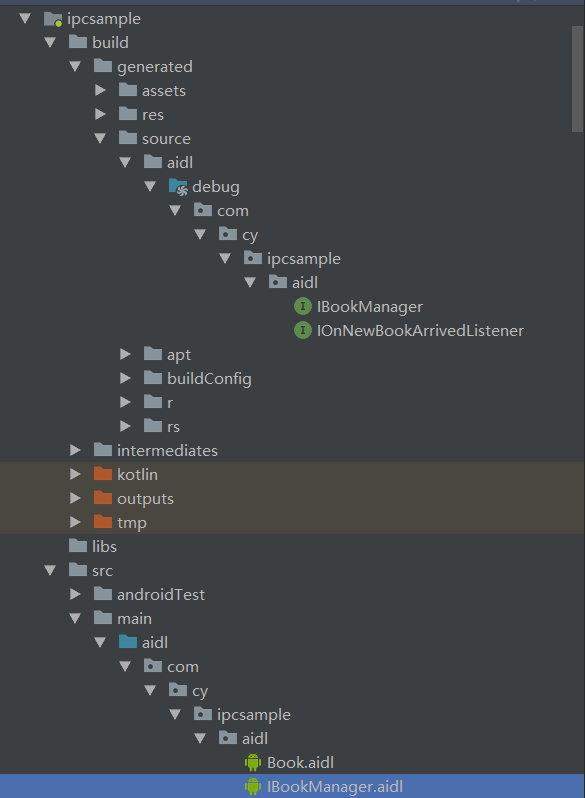Click the IOnNewBookArrivedListener interface icon

[303, 330]
